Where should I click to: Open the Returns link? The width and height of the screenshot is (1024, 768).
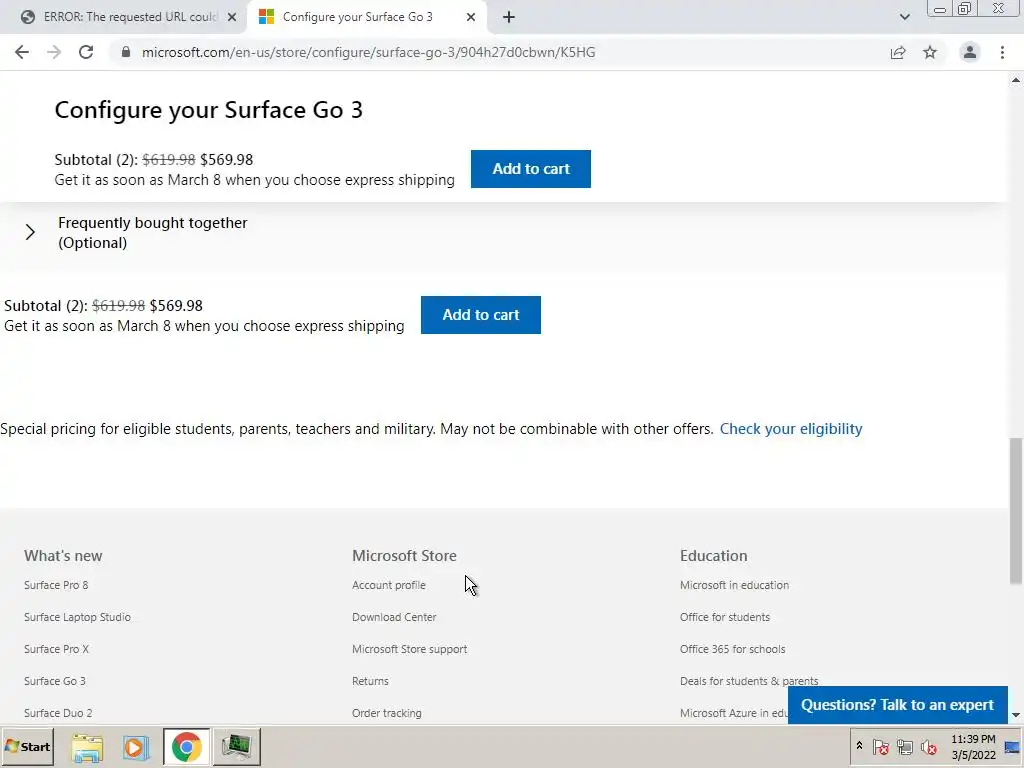(370, 681)
